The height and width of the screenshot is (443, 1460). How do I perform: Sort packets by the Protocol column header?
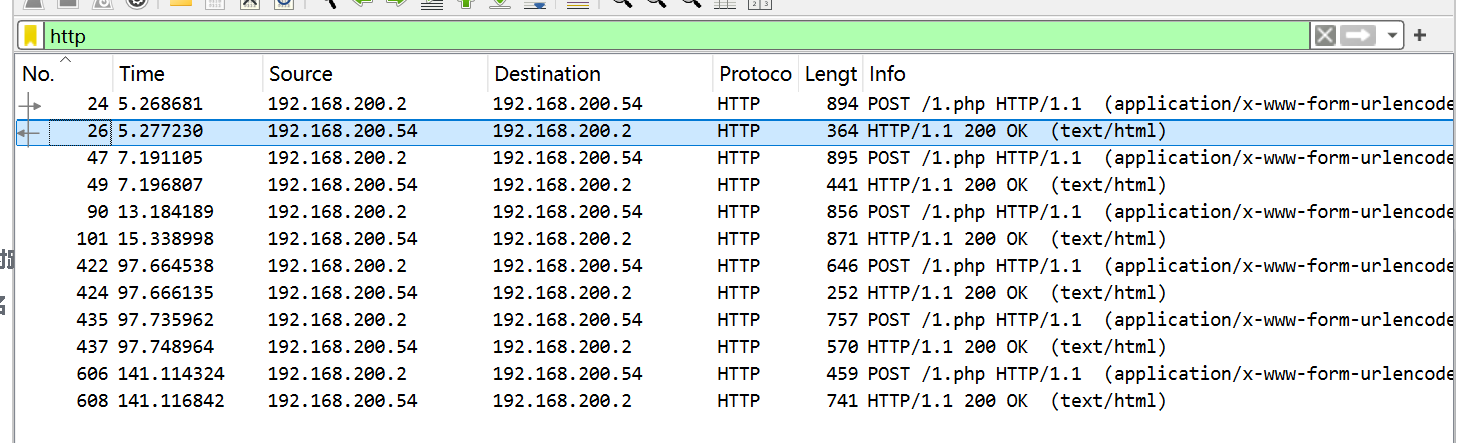pos(755,73)
